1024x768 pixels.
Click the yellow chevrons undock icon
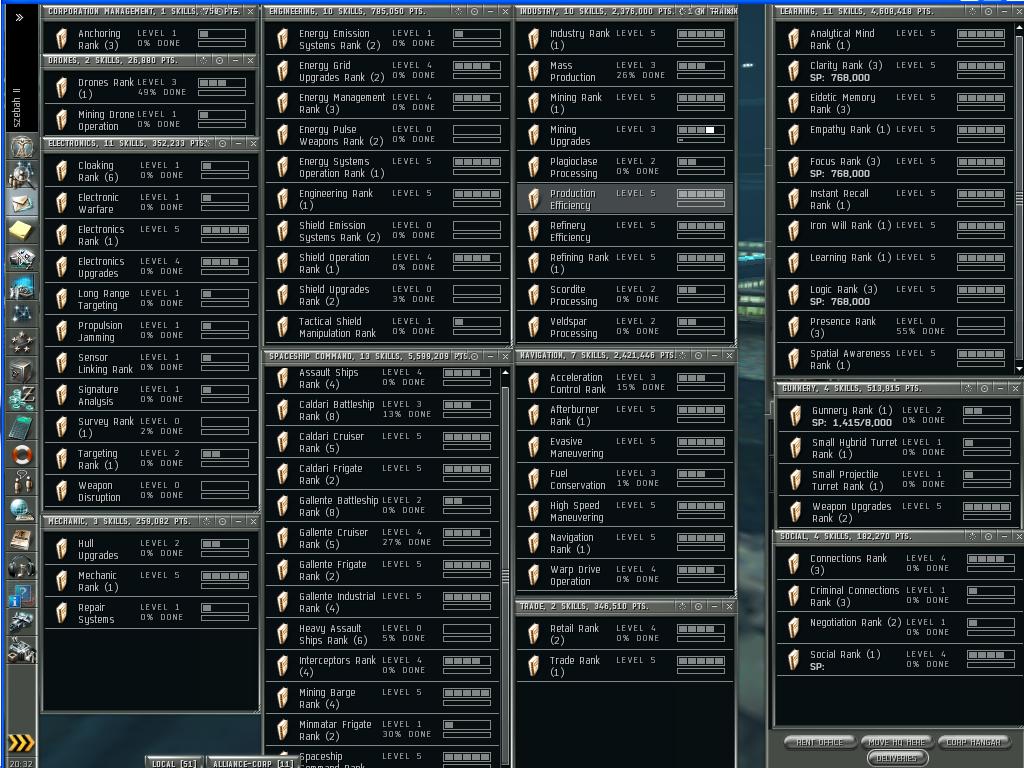pyautogui.click(x=21, y=743)
